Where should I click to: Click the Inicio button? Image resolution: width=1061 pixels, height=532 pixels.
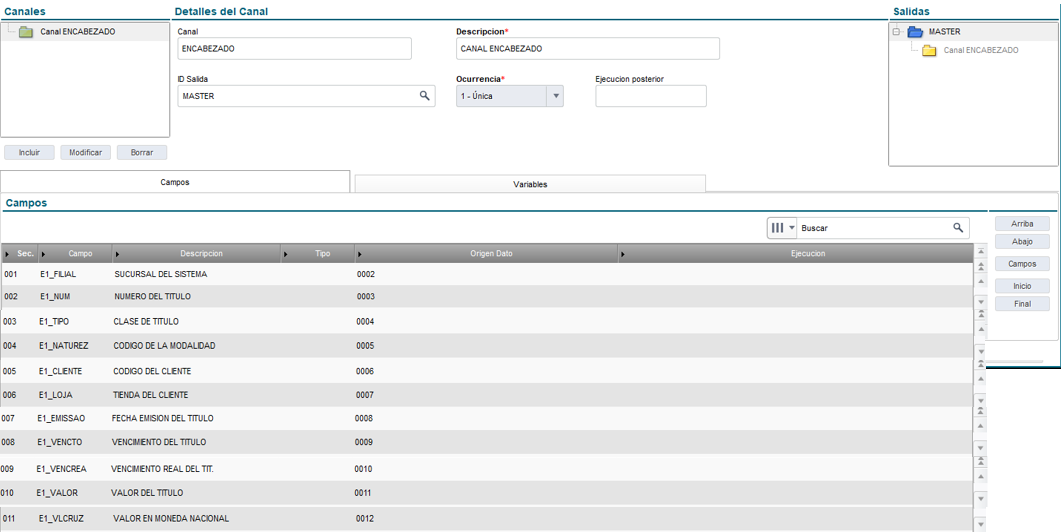point(1022,286)
